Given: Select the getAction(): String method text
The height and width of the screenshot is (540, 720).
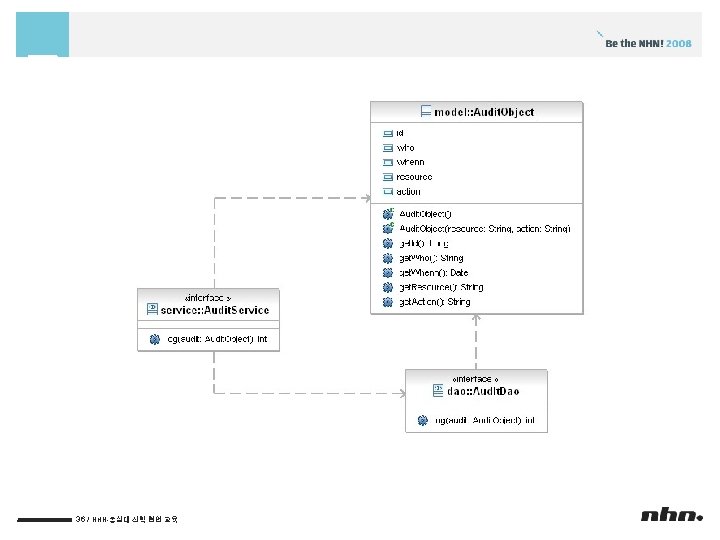Looking at the screenshot, I should pyautogui.click(x=434, y=302).
